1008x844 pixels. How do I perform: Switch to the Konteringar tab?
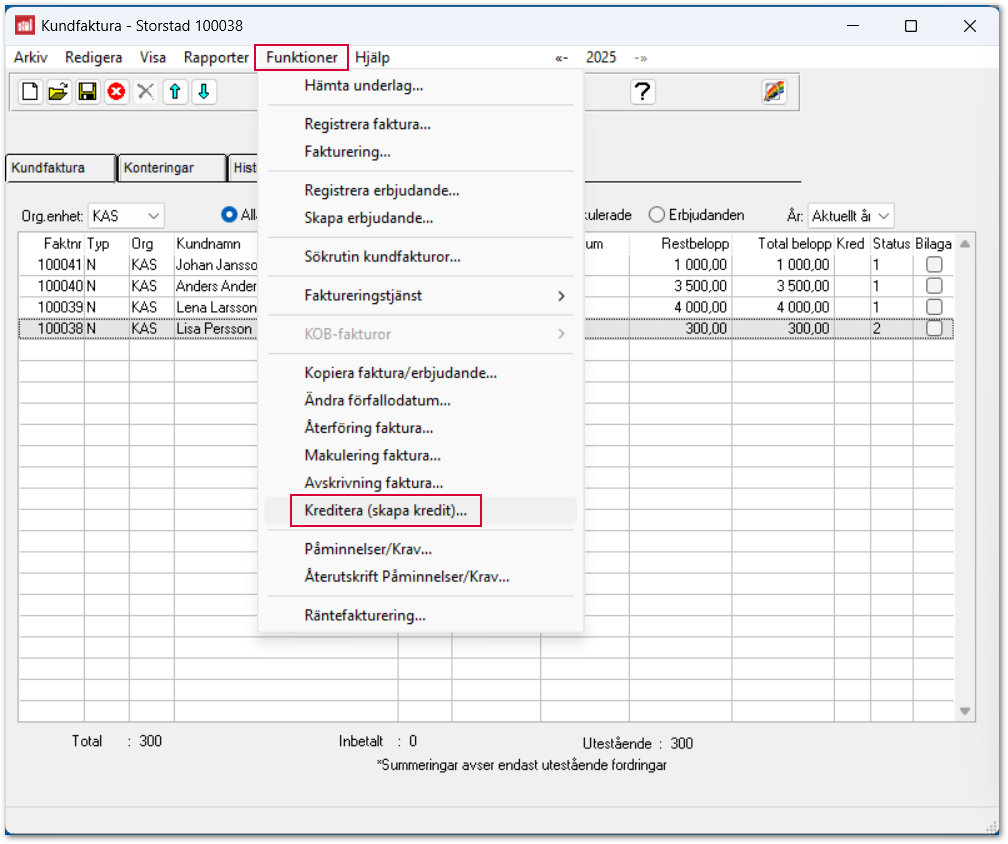coord(172,168)
